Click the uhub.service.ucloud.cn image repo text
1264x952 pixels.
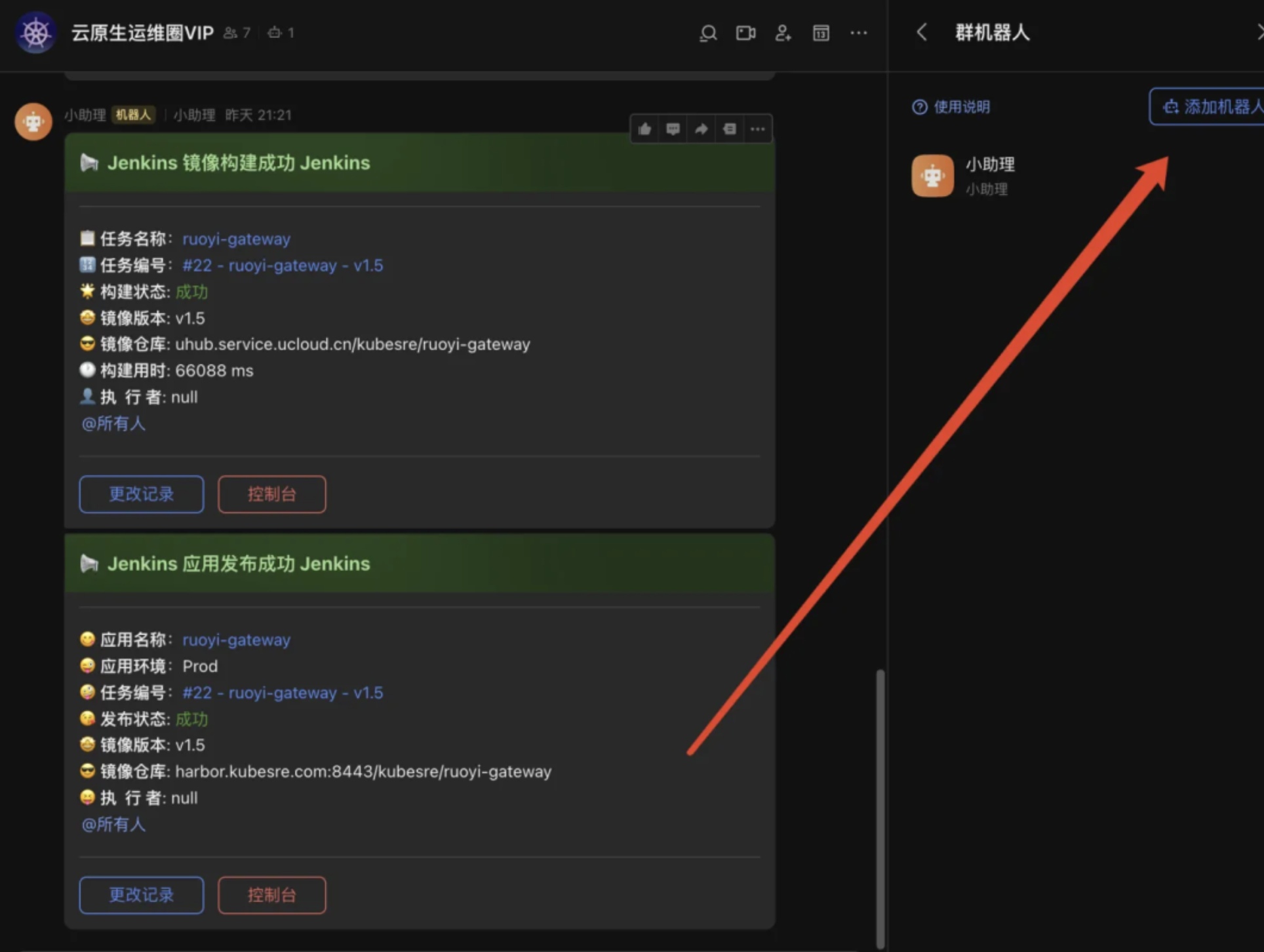pyautogui.click(x=353, y=344)
